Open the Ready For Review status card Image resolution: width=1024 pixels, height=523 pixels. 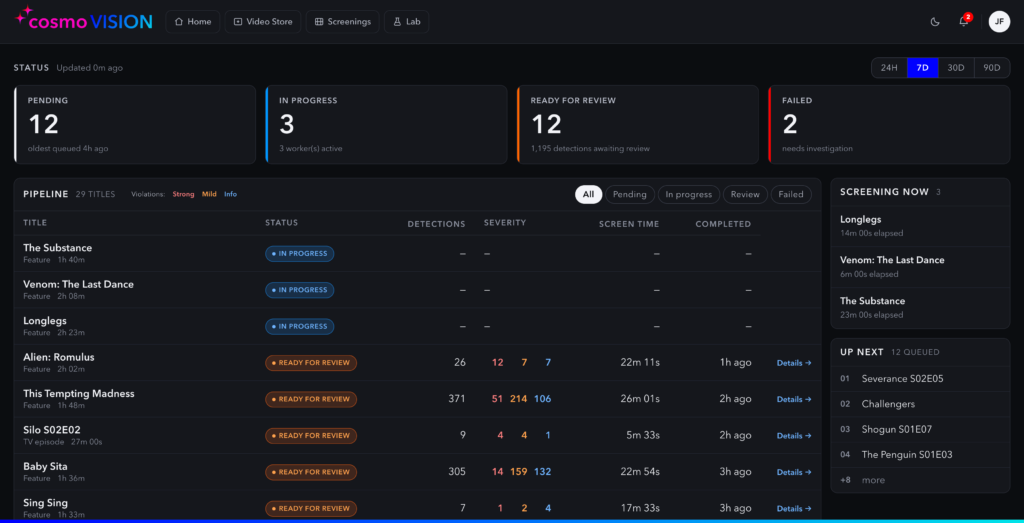point(637,125)
